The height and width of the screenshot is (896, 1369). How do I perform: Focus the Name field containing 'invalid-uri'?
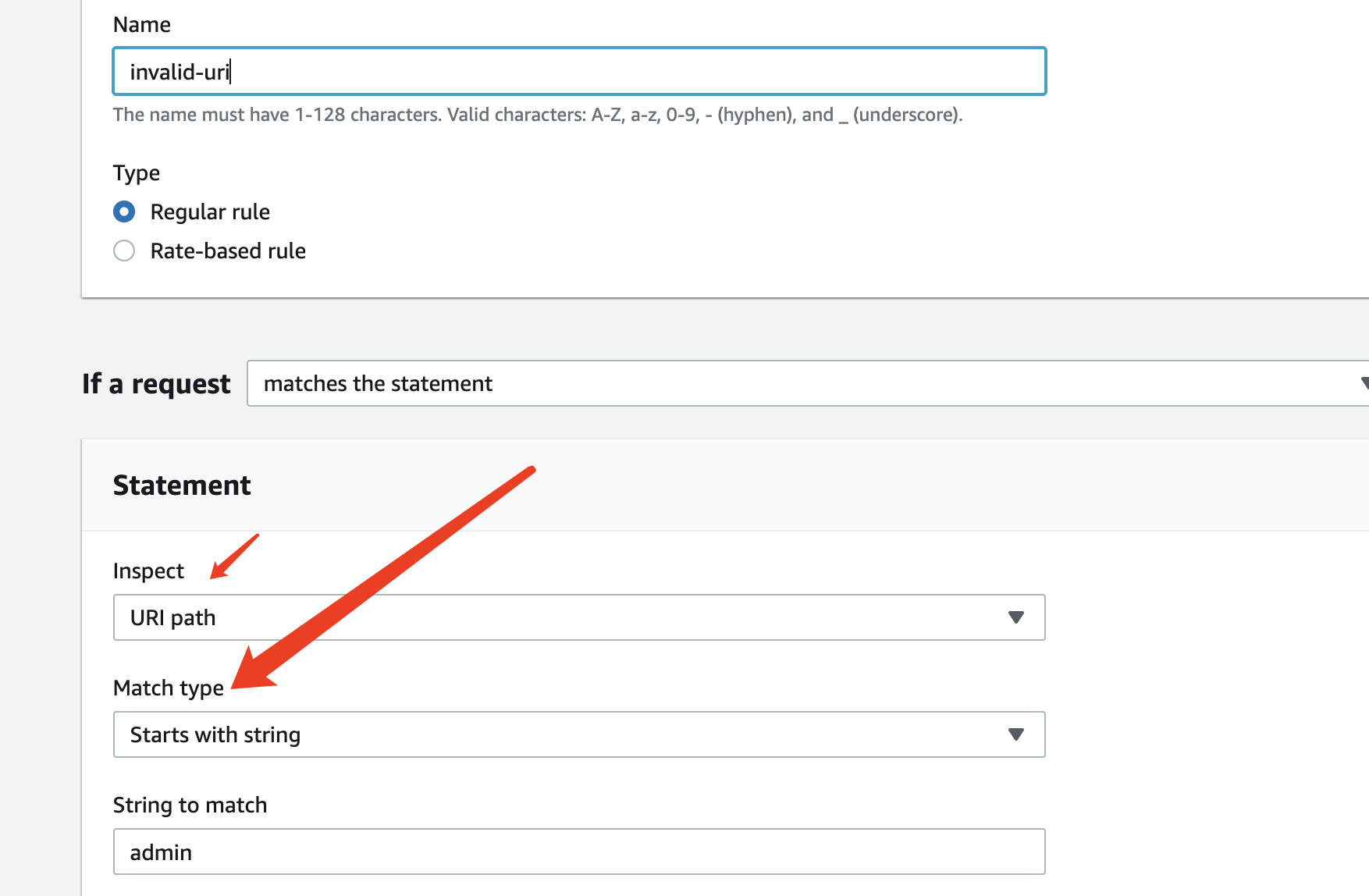579,72
